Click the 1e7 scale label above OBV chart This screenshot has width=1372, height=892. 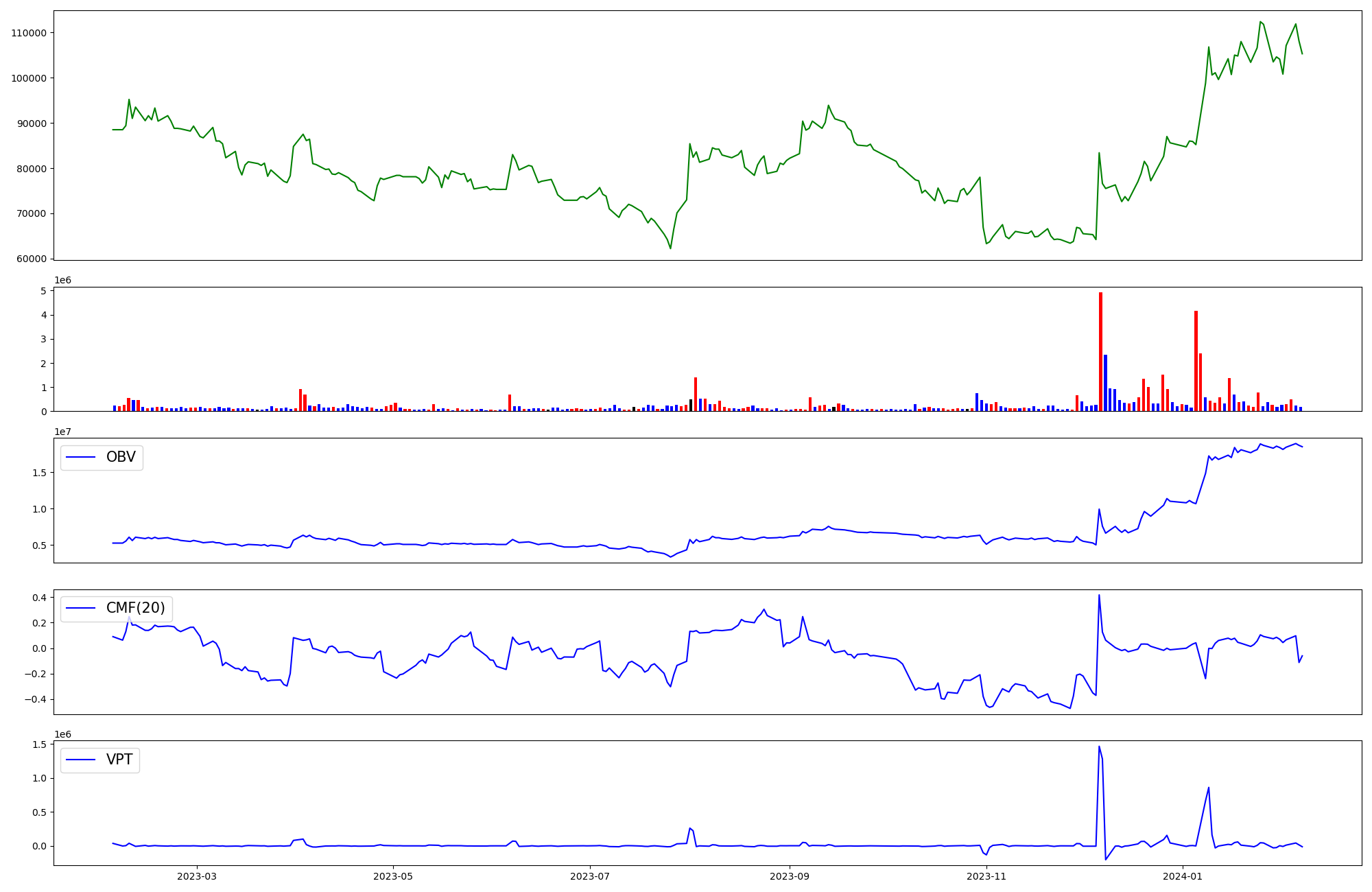click(62, 432)
